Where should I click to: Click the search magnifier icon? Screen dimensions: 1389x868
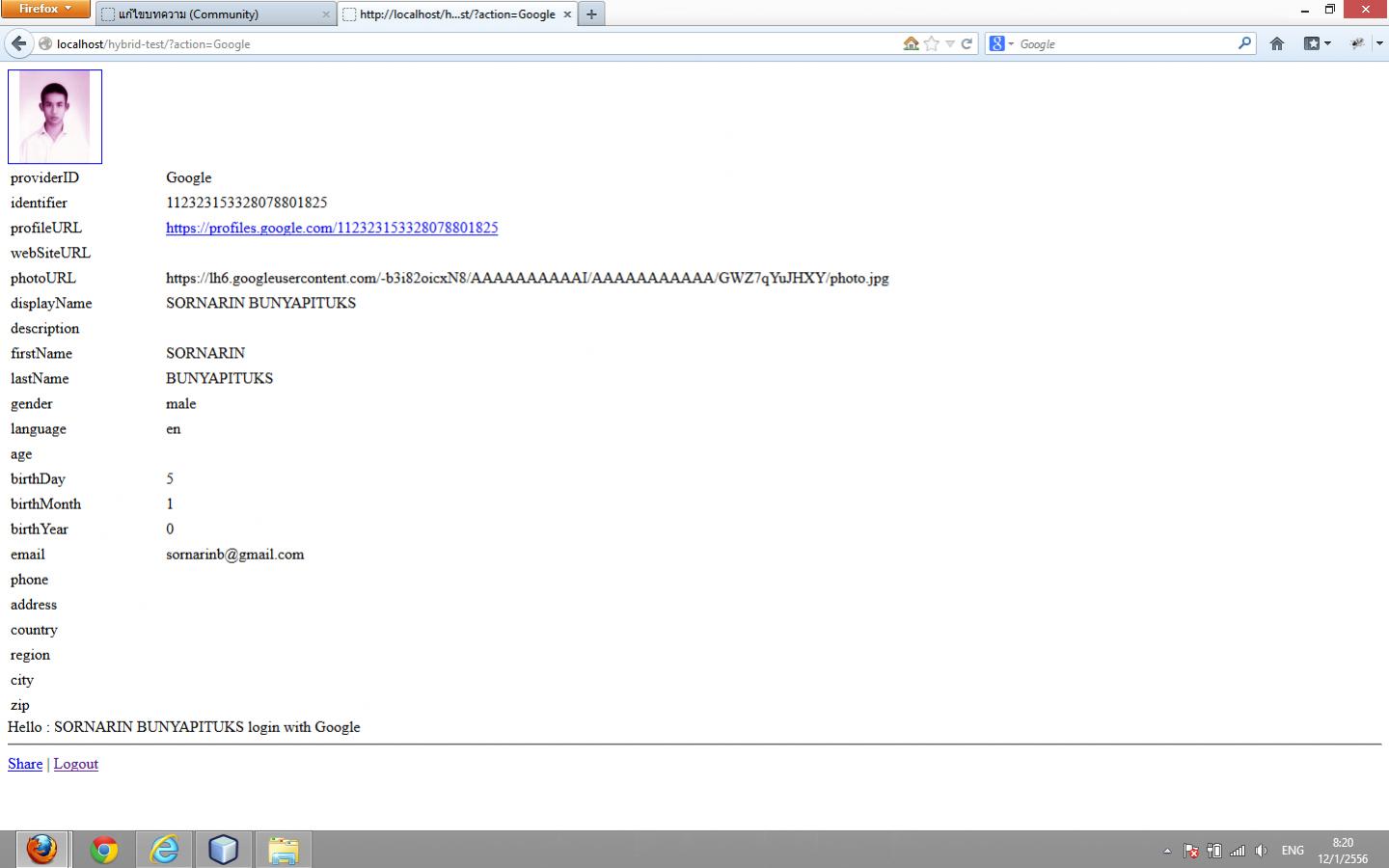point(1244,43)
